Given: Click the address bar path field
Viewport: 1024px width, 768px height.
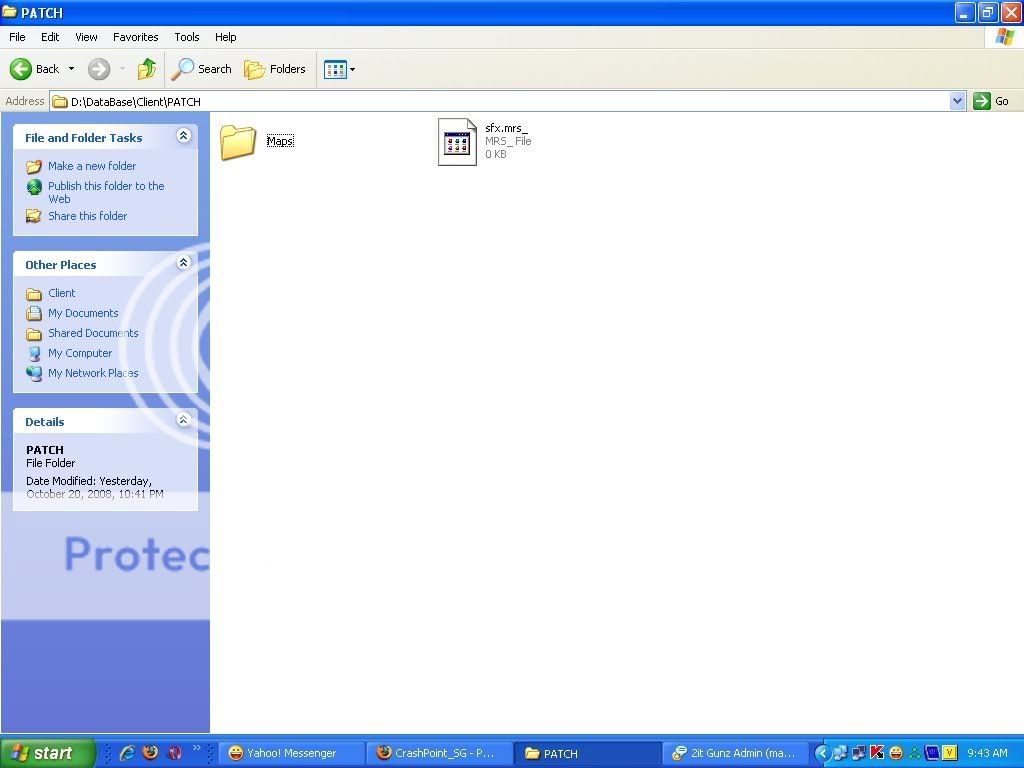Looking at the screenshot, I should 500,101.
